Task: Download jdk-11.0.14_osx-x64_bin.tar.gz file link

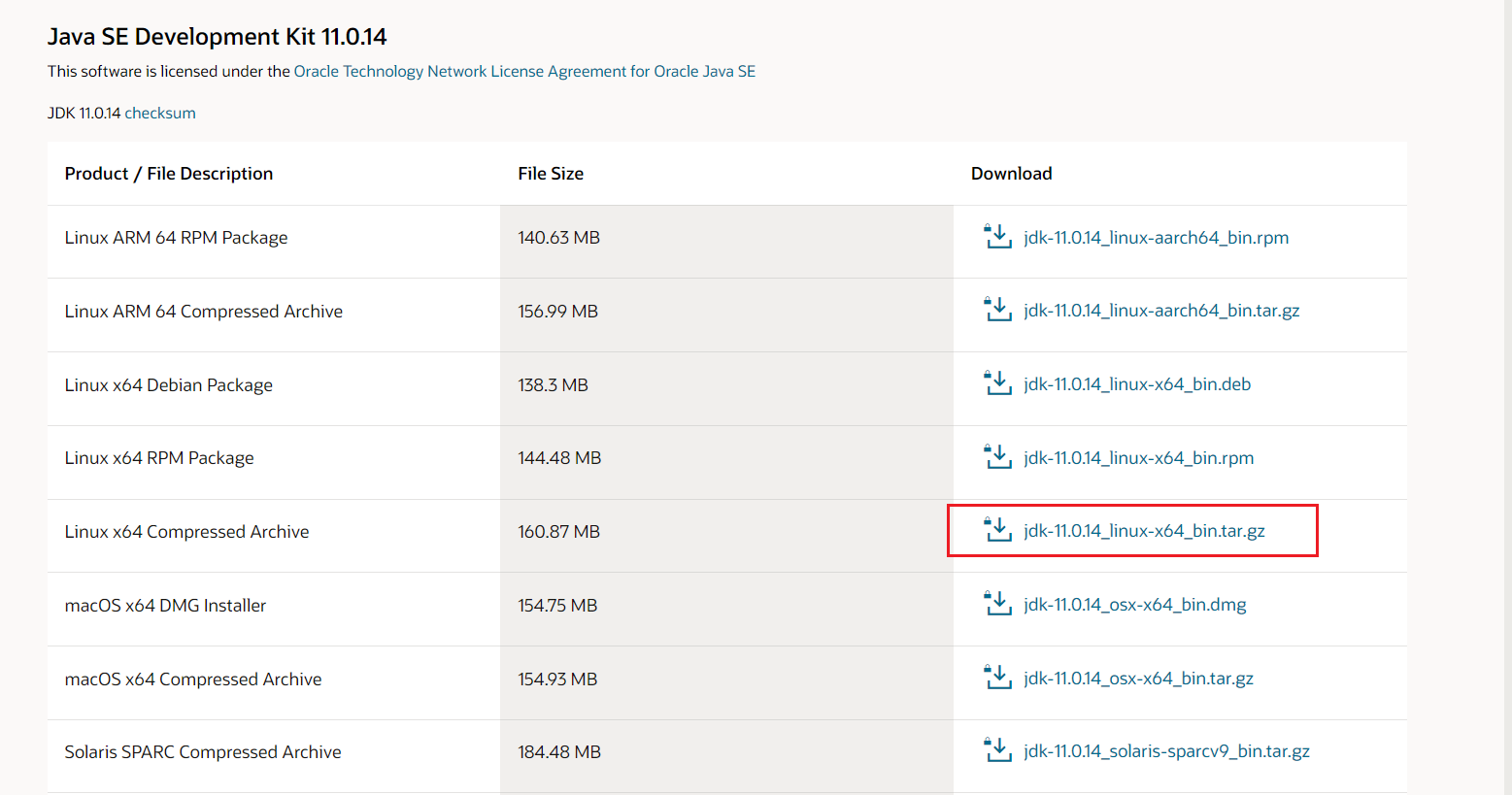Action: point(1138,679)
